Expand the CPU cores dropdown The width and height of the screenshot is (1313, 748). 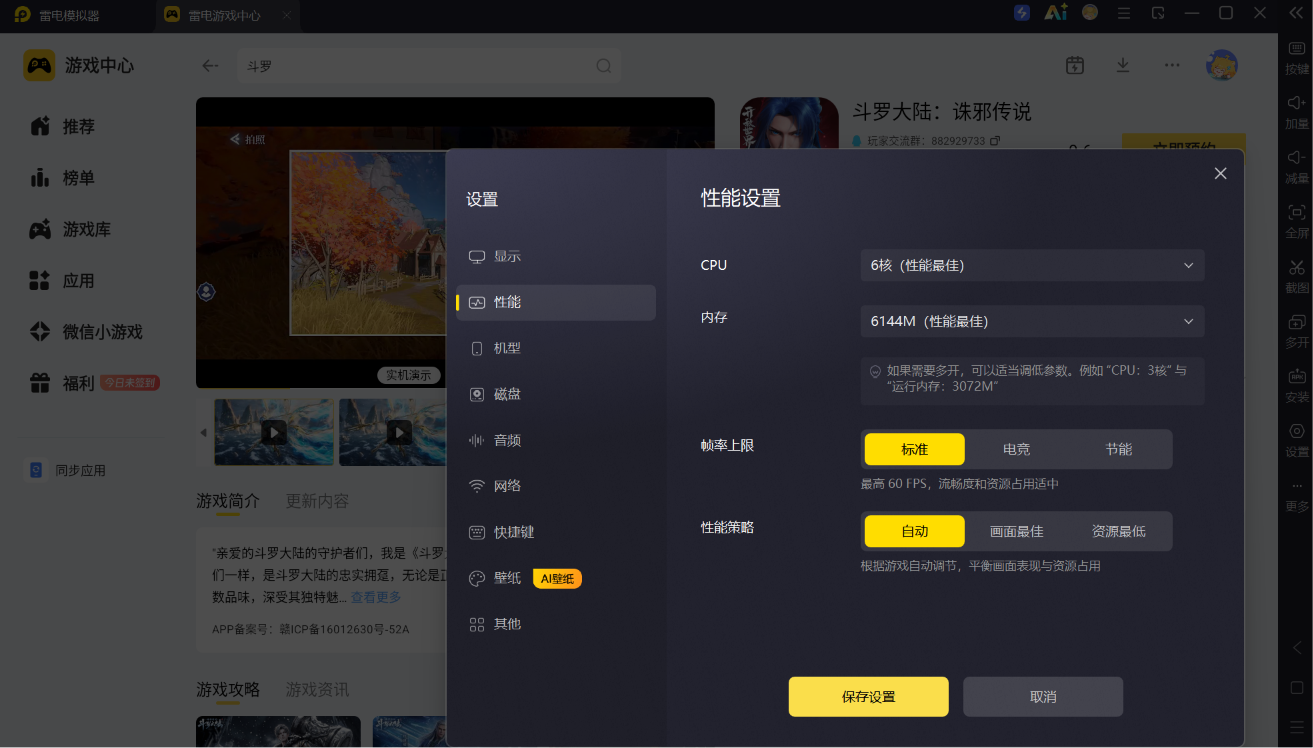1032,265
